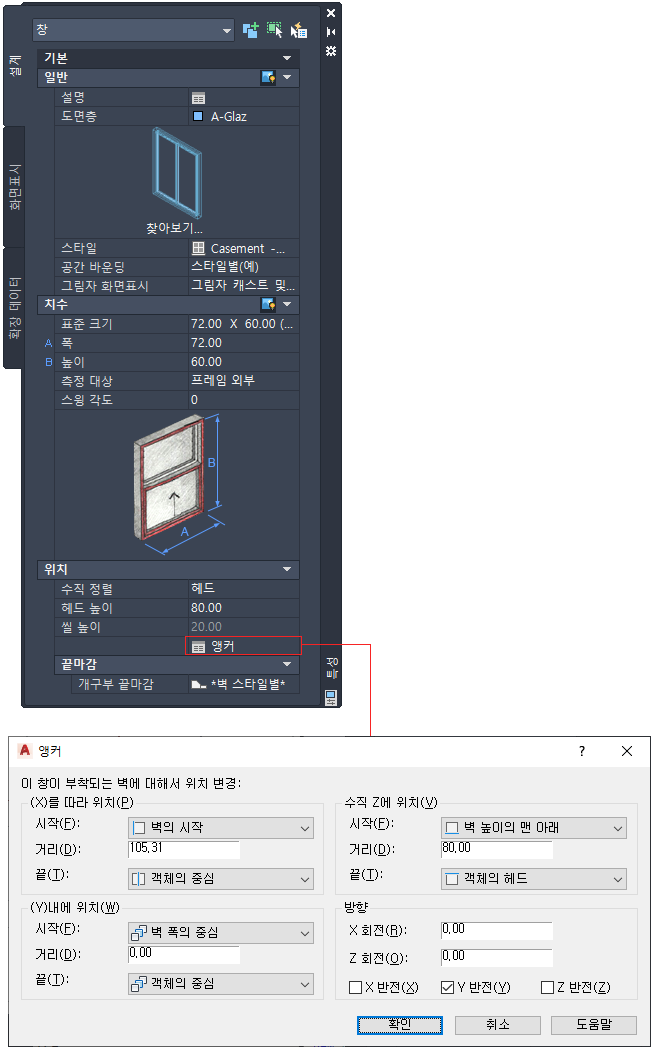Open the 앵커 worksheet row
Screen dimensions: 660x1055
pos(244,646)
